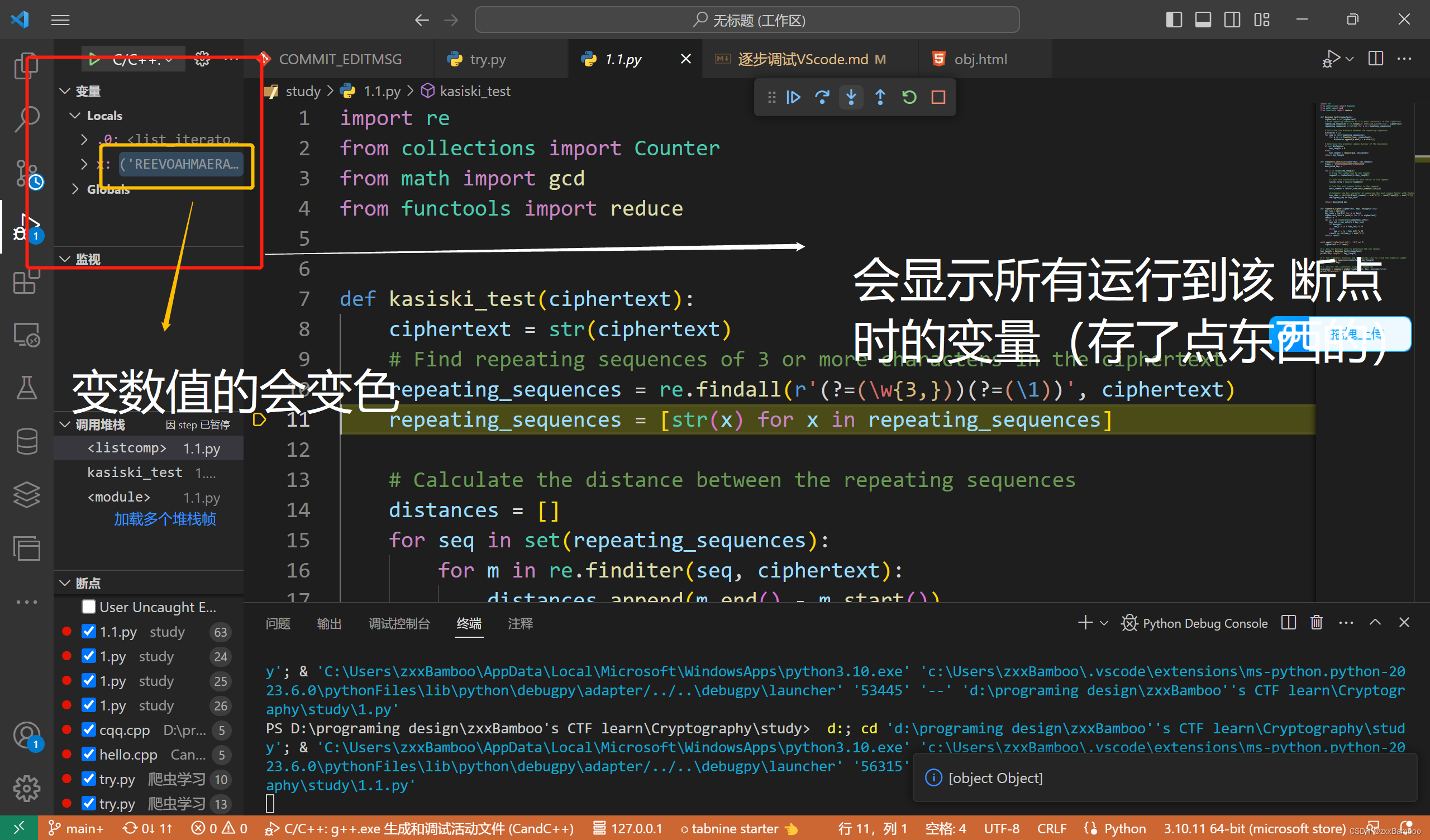
Task: Switch to the try.py editor tab
Action: (x=487, y=59)
